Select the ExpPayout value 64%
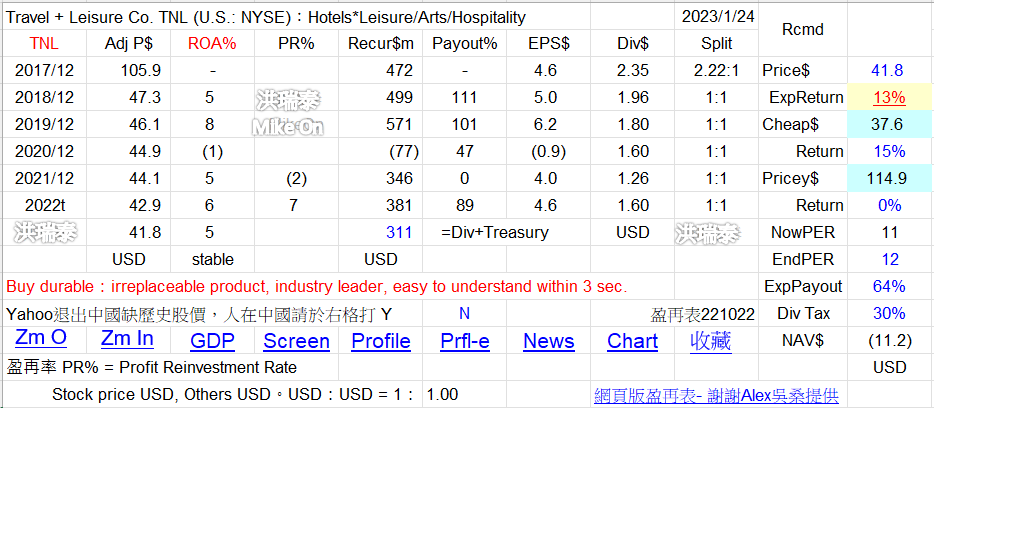The width and height of the screenshot is (1030, 538). coord(889,286)
